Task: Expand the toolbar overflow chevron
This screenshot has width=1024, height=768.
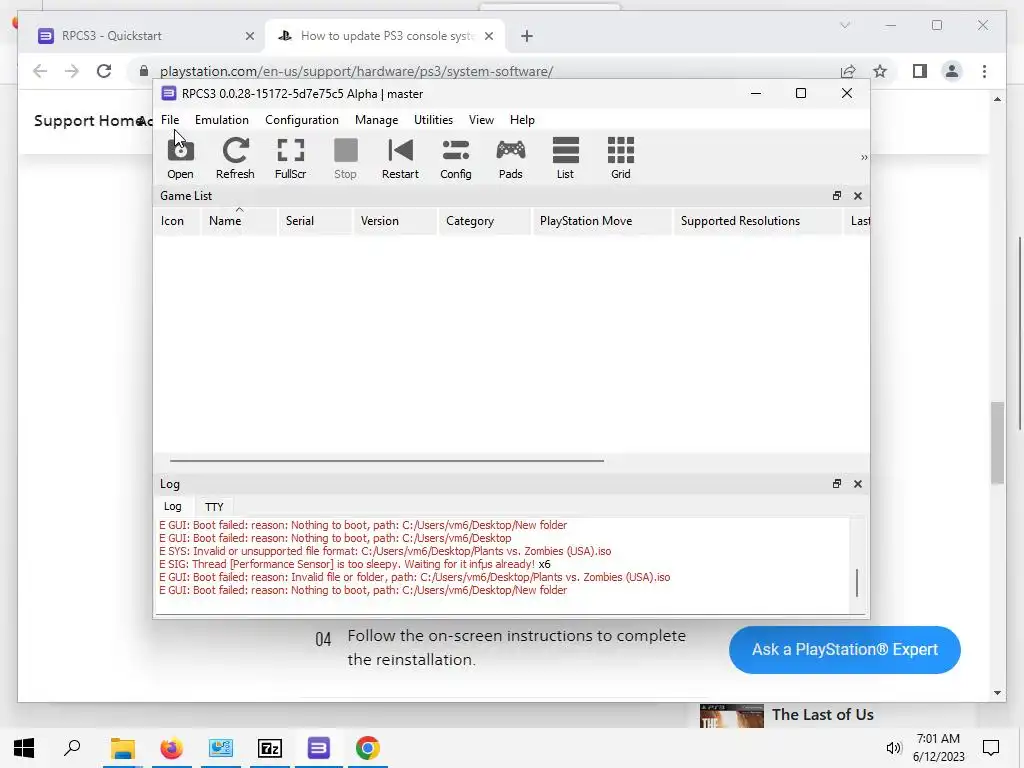Action: (864, 157)
